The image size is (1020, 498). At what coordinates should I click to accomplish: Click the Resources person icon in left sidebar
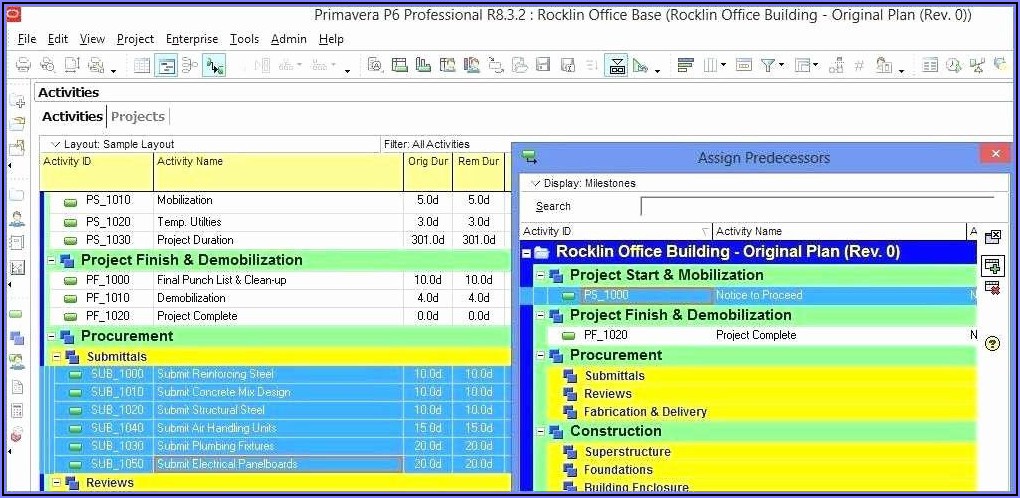pyautogui.click(x=17, y=219)
